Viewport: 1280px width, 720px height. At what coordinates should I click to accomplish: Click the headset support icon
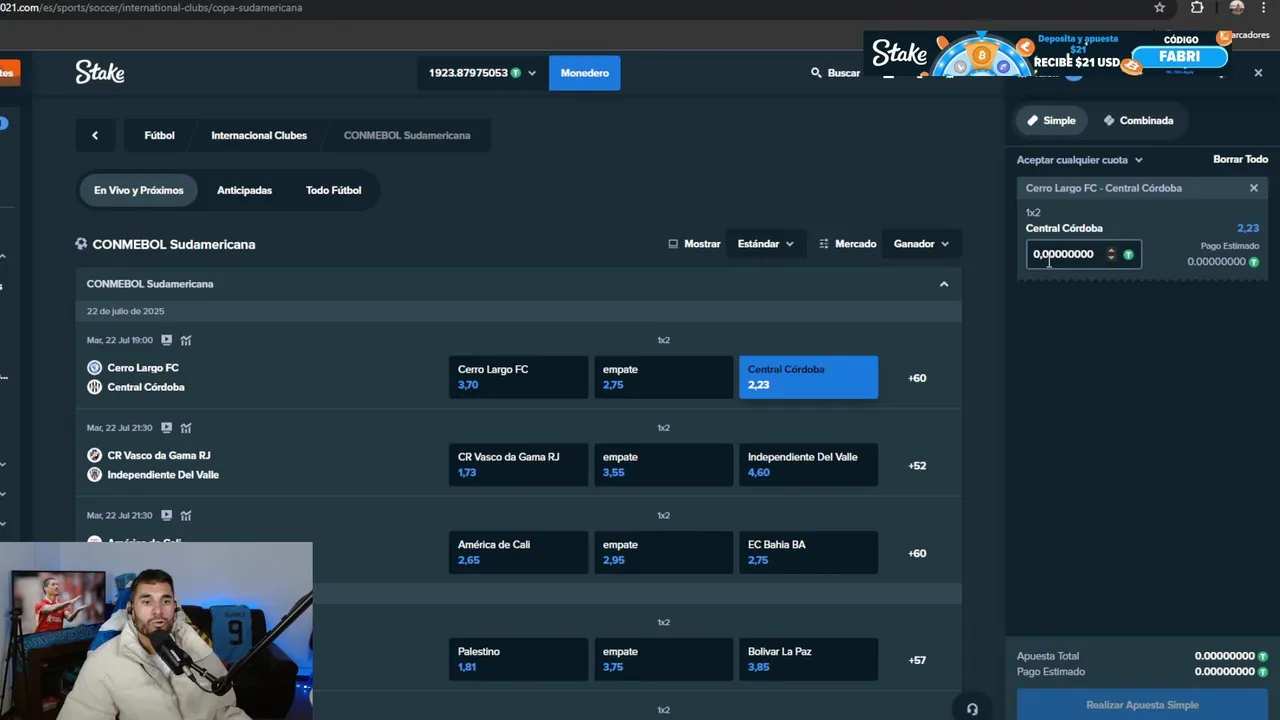pos(972,709)
